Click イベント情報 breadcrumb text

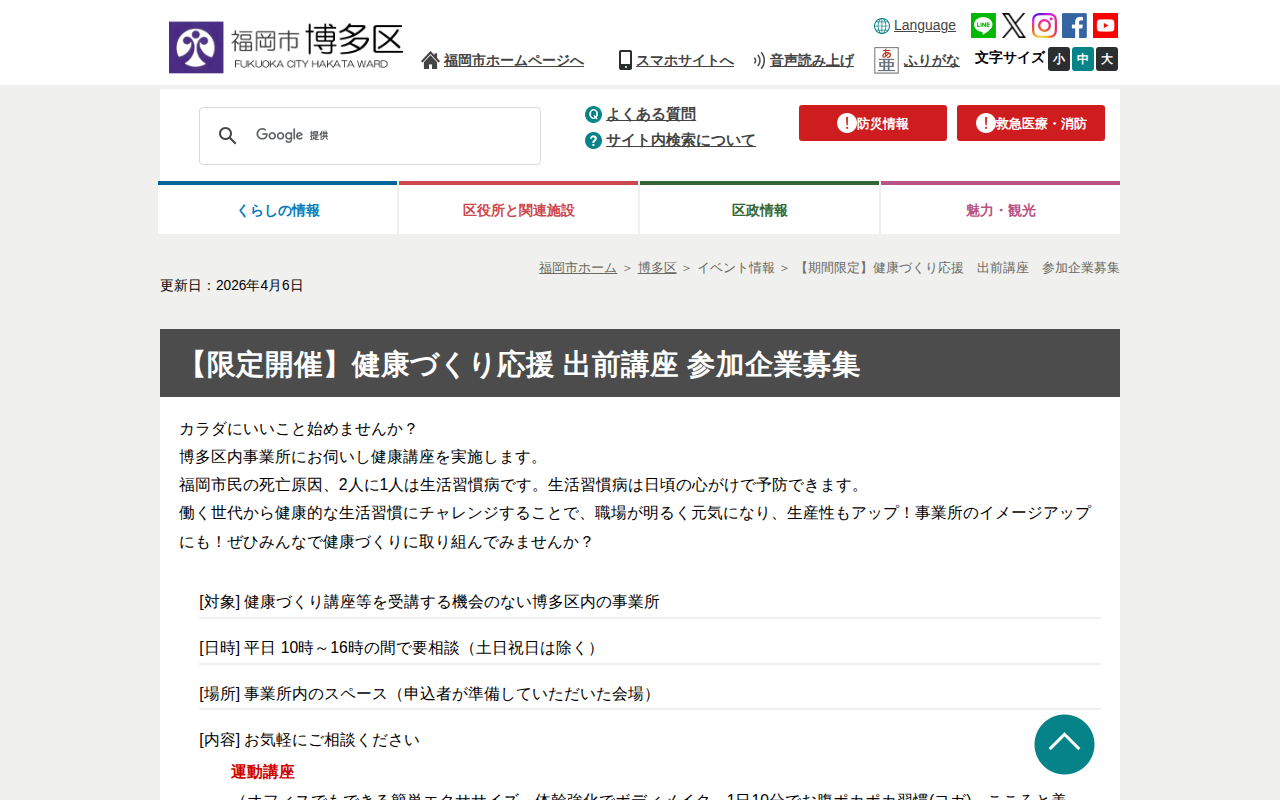[x=736, y=268]
